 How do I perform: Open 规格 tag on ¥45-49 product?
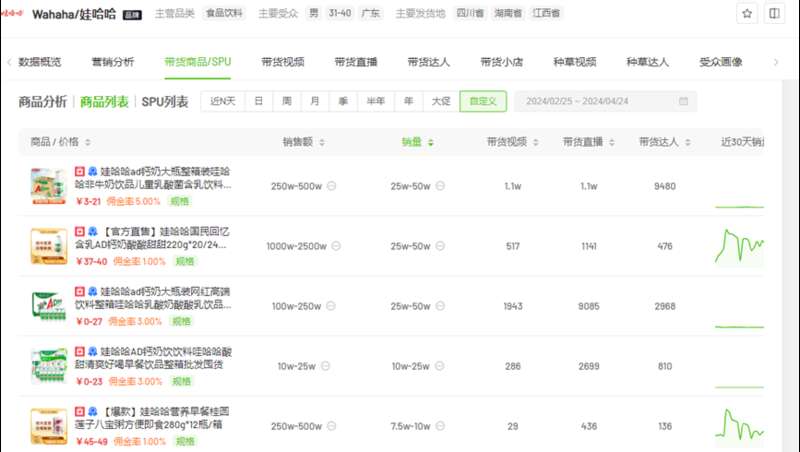click(185, 441)
